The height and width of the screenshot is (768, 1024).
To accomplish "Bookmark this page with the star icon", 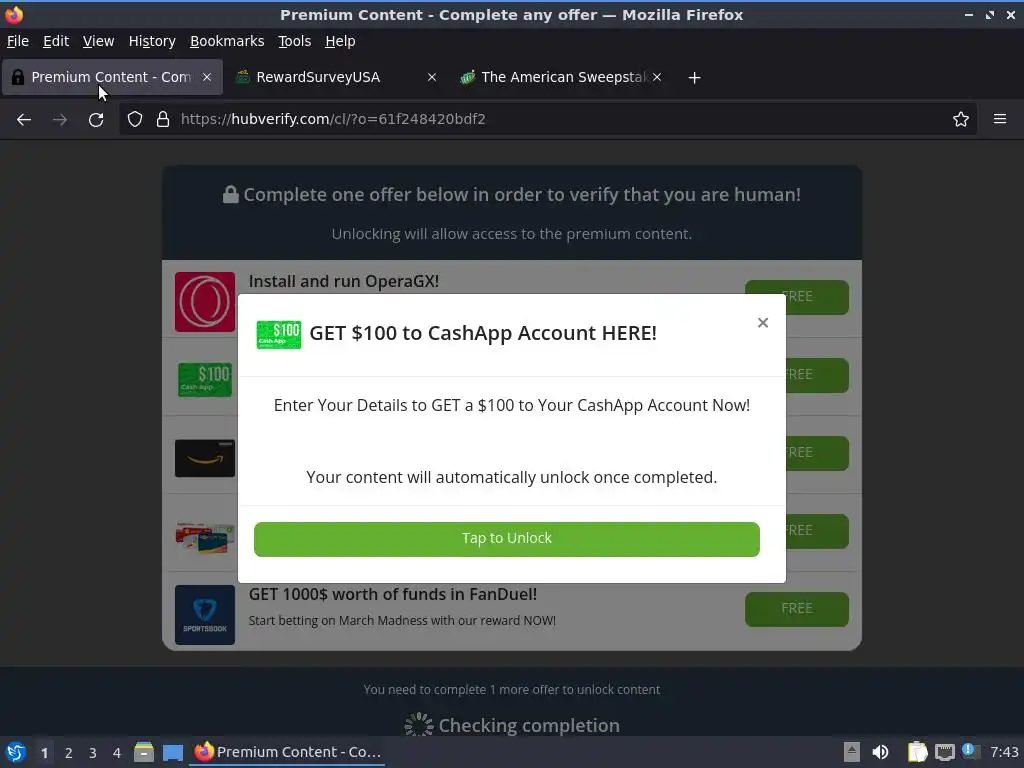I will pos(961,119).
